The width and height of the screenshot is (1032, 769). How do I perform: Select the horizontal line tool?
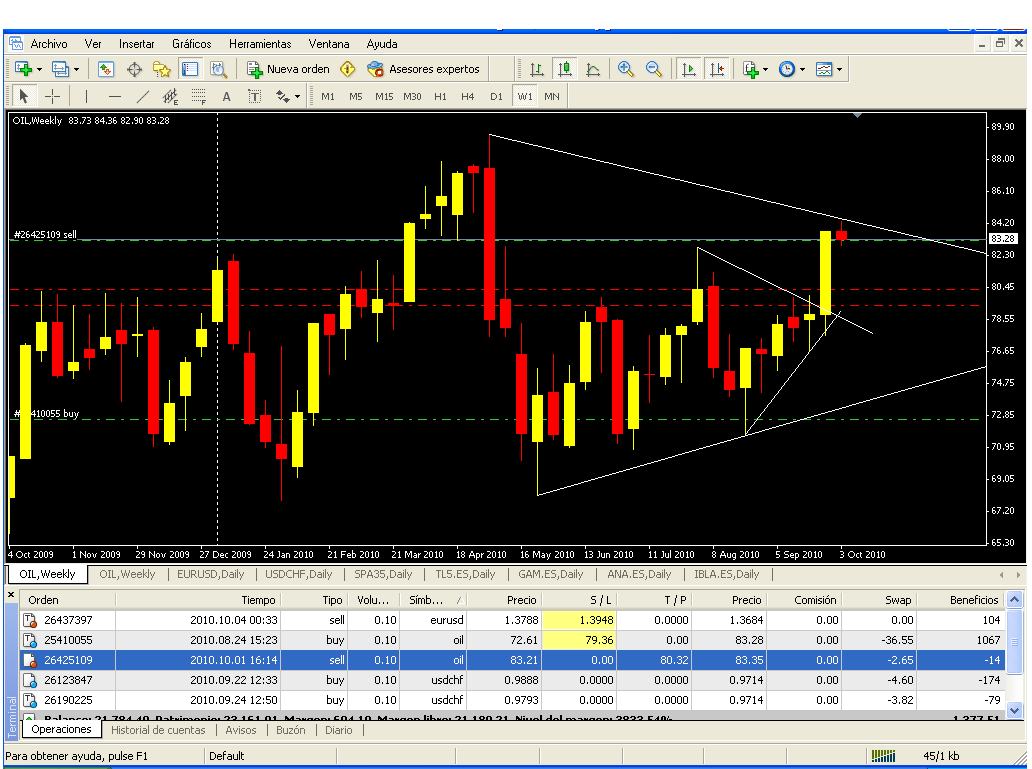click(114, 96)
